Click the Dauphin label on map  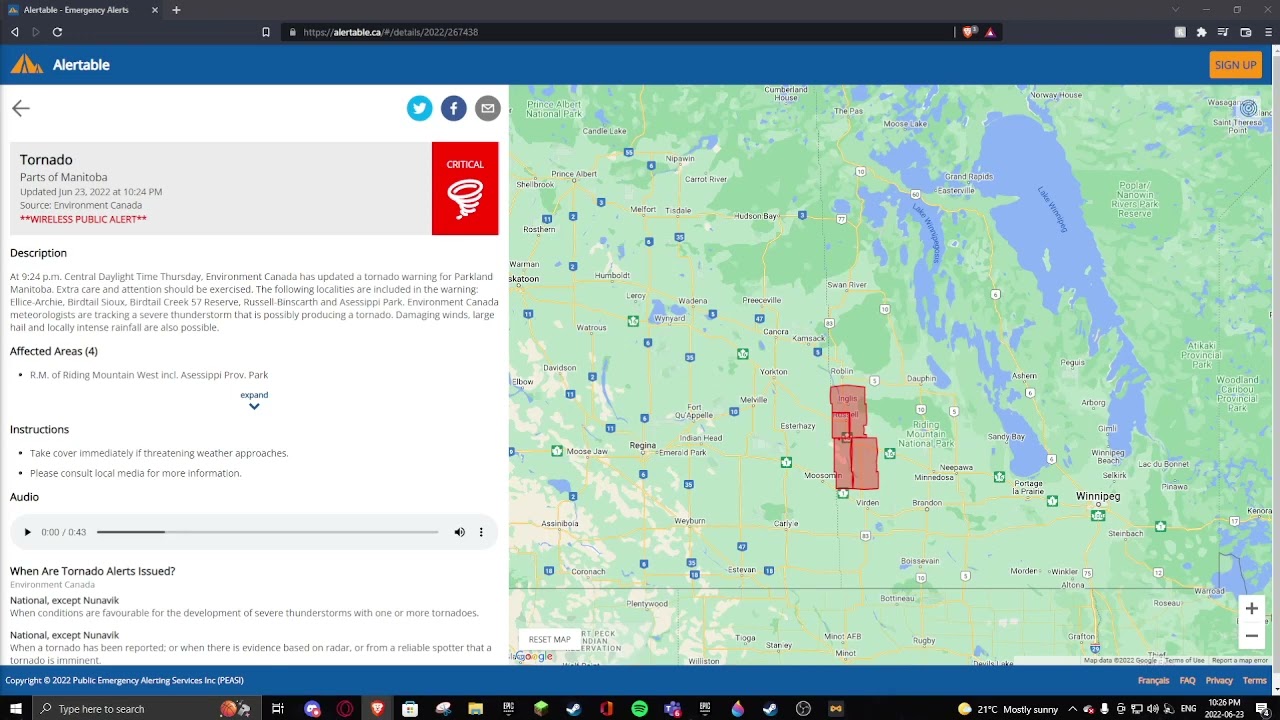[x=921, y=378]
